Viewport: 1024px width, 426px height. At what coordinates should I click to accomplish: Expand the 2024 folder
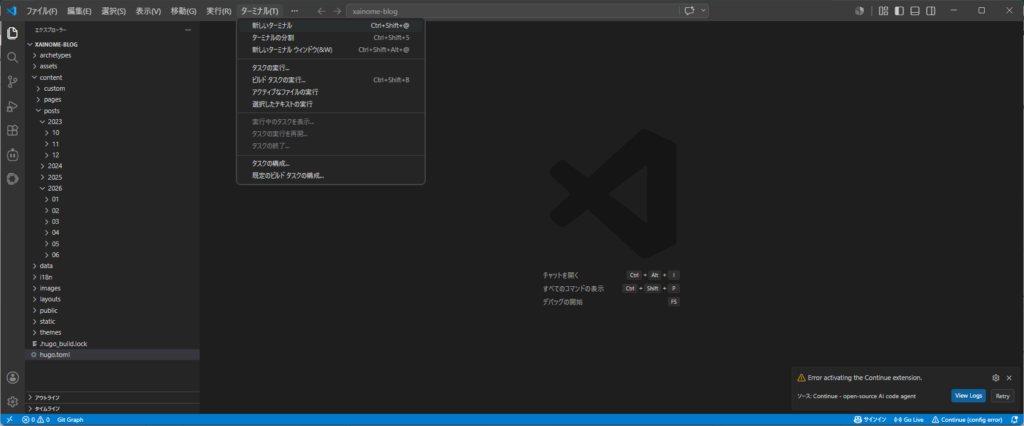pos(112,166)
